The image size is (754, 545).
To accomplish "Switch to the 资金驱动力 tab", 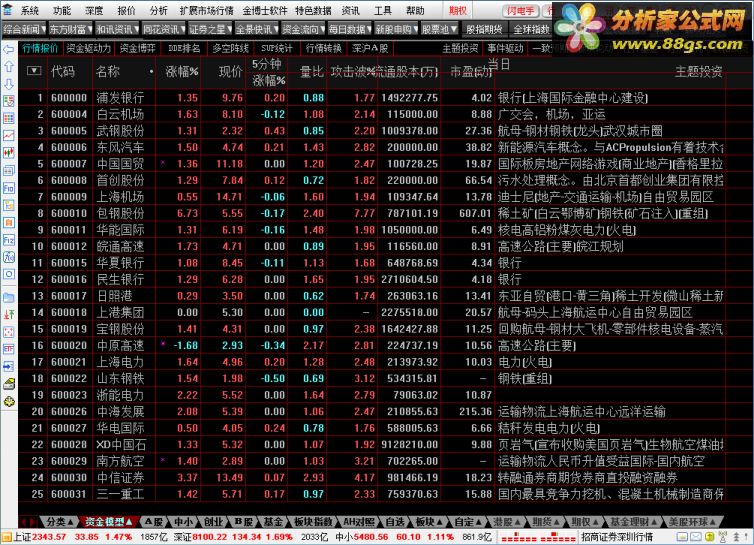I will tap(88, 48).
